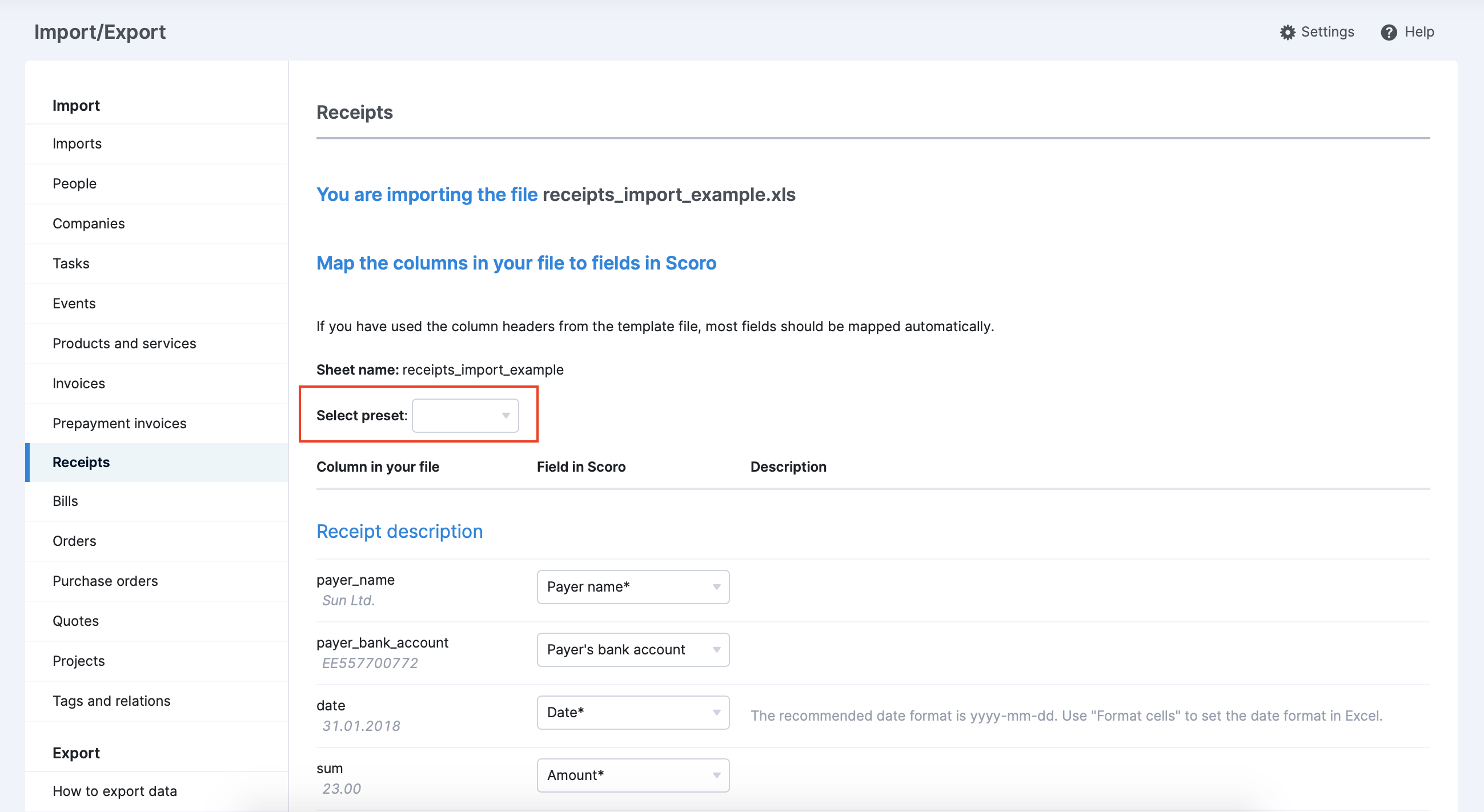Click the Column in your file header
Screen dimensions: 1484x812
coord(378,467)
